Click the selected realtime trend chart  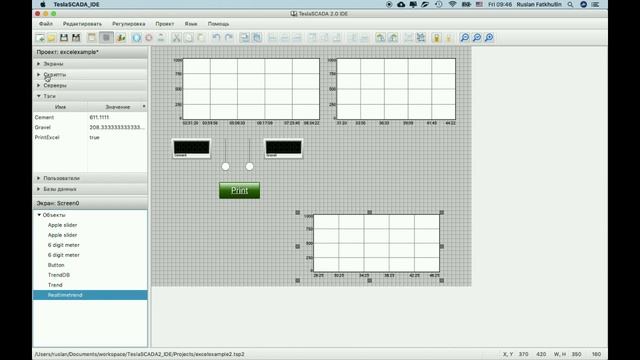[370, 246]
